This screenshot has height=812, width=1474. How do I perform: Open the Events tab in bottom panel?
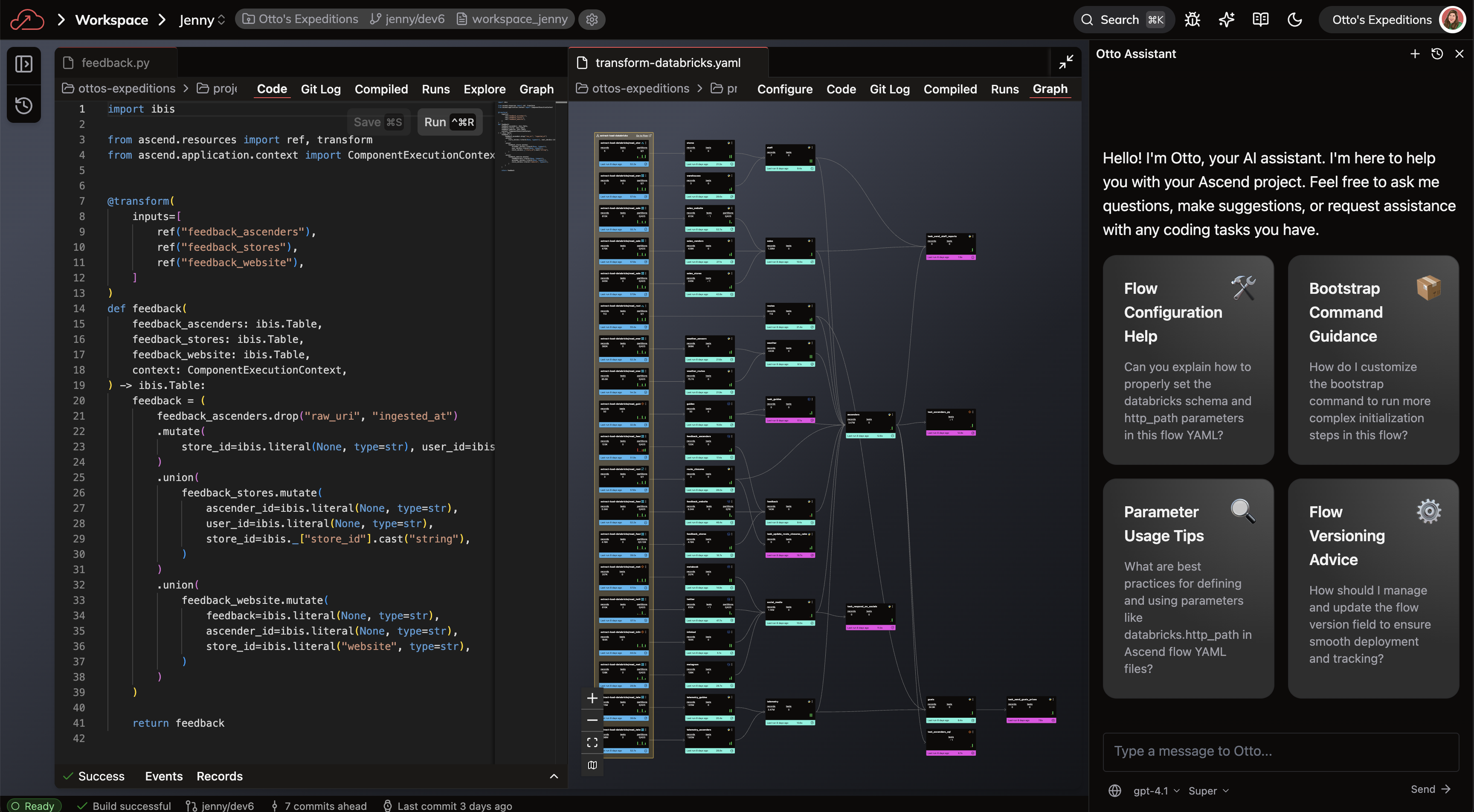164,776
